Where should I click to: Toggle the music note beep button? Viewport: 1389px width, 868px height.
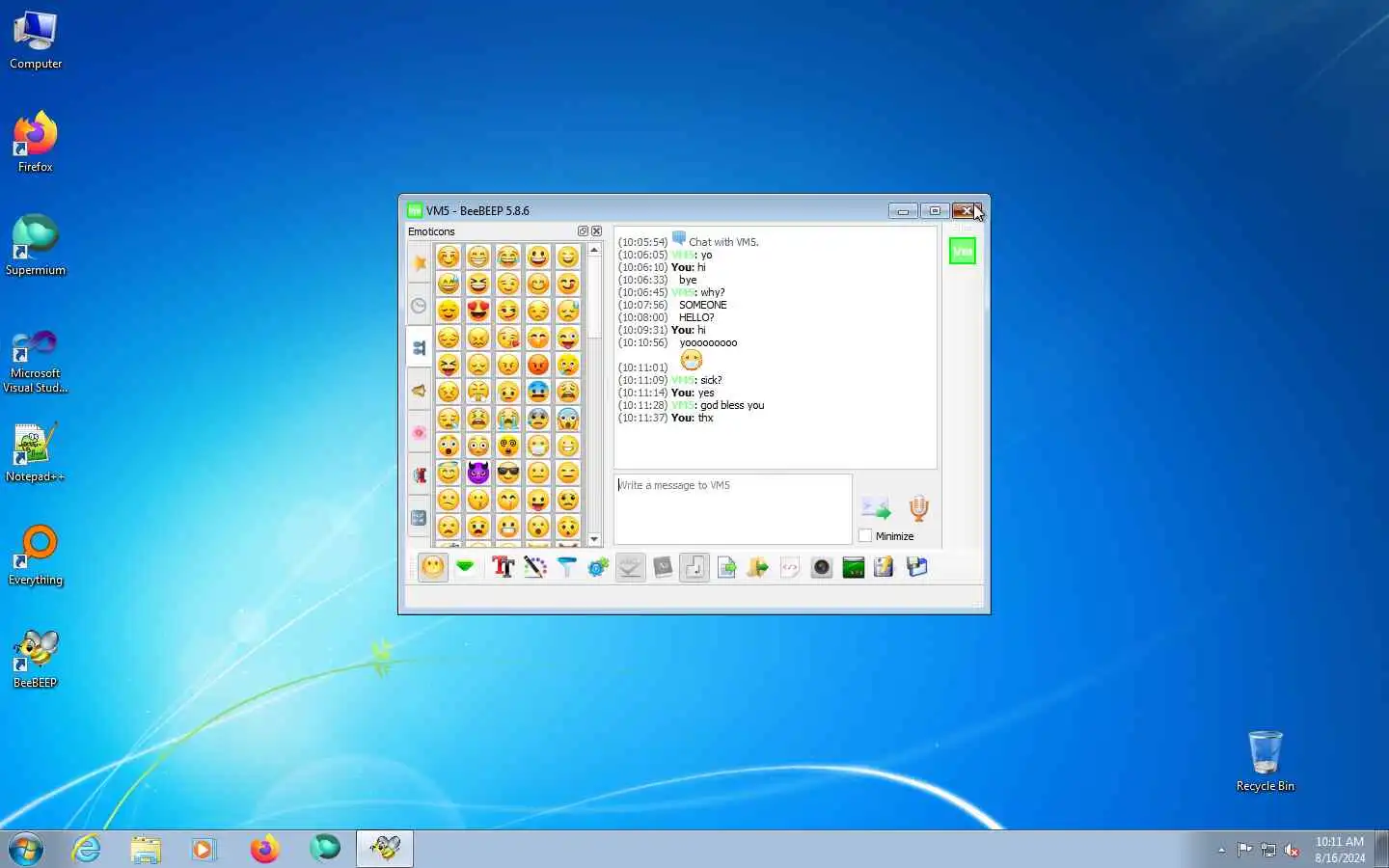[694, 567]
